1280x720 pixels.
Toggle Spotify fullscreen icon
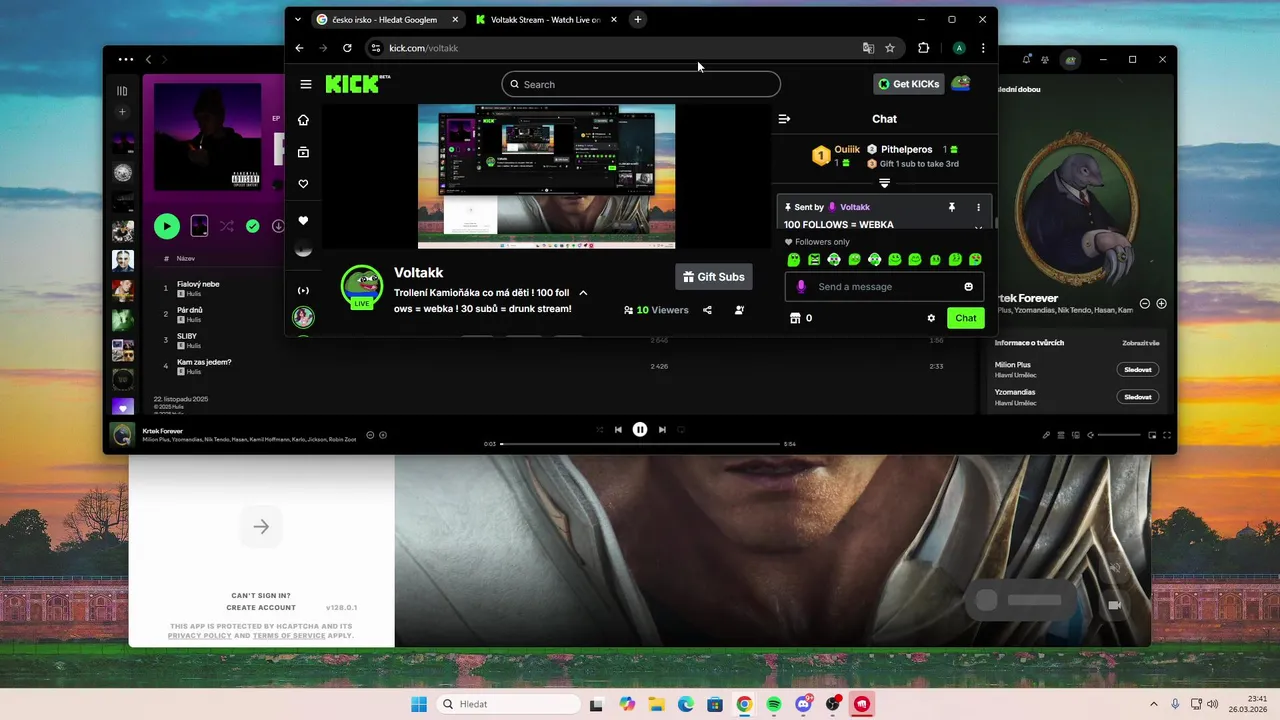coord(1167,435)
